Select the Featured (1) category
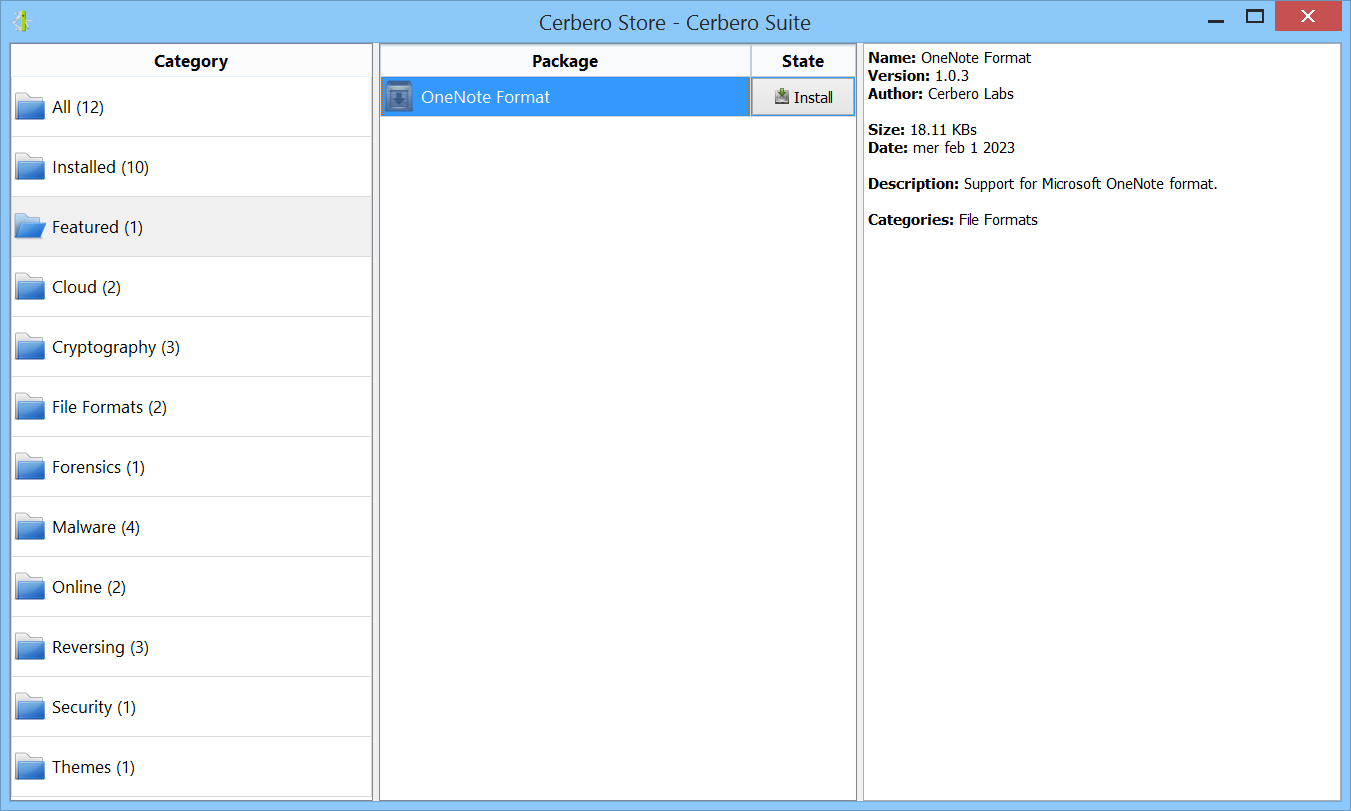This screenshot has height=811, width=1351. (191, 227)
